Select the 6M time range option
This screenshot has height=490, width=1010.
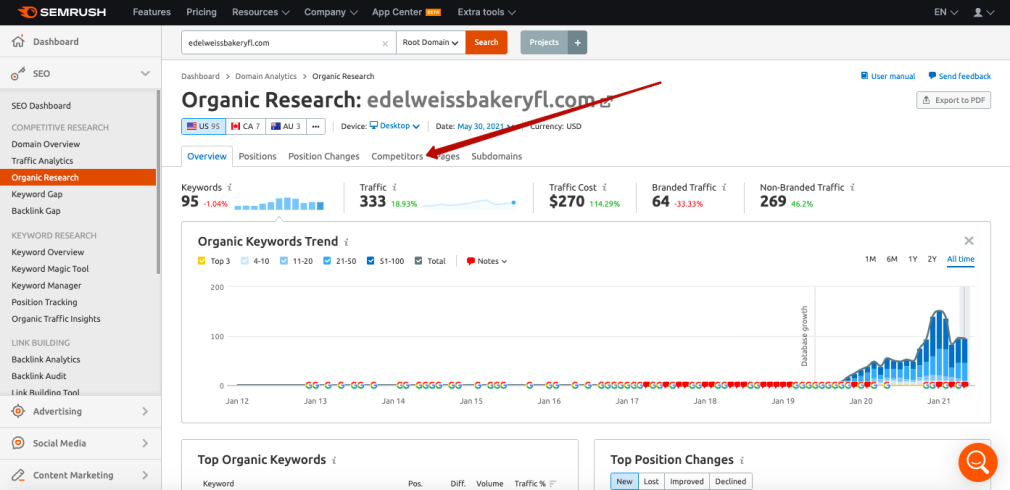[891, 260]
